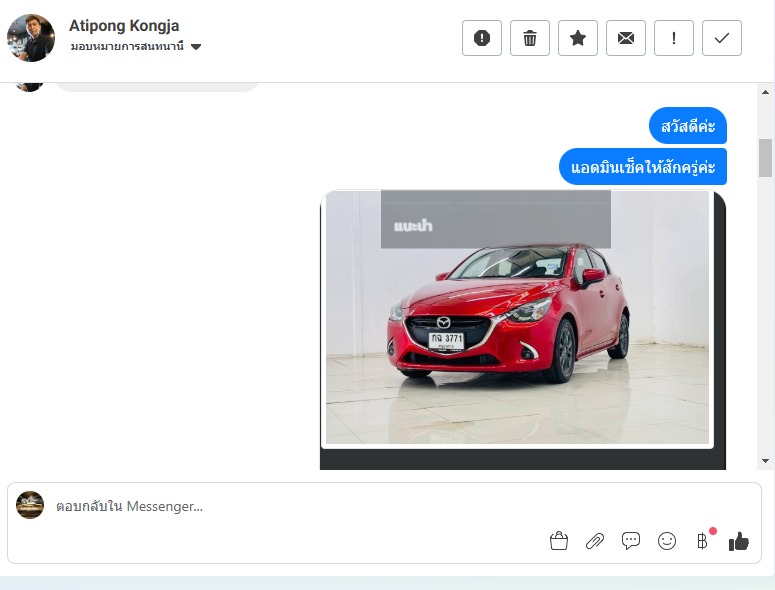Click the scrollbar down arrow in chat
The image size is (775, 590).
click(x=766, y=461)
